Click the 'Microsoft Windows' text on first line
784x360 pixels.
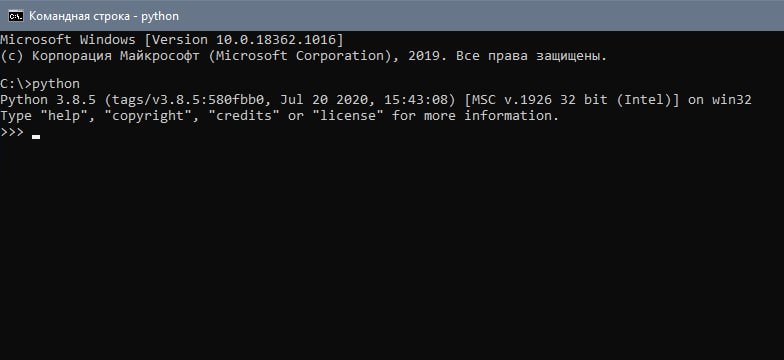pos(68,40)
